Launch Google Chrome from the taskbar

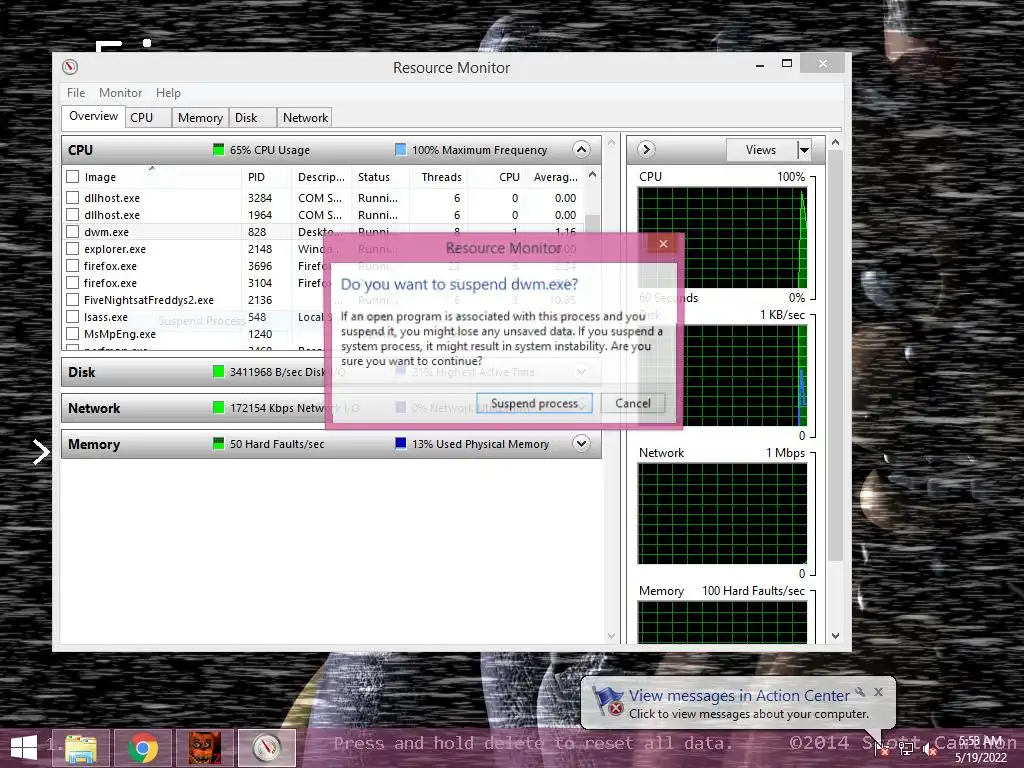143,748
